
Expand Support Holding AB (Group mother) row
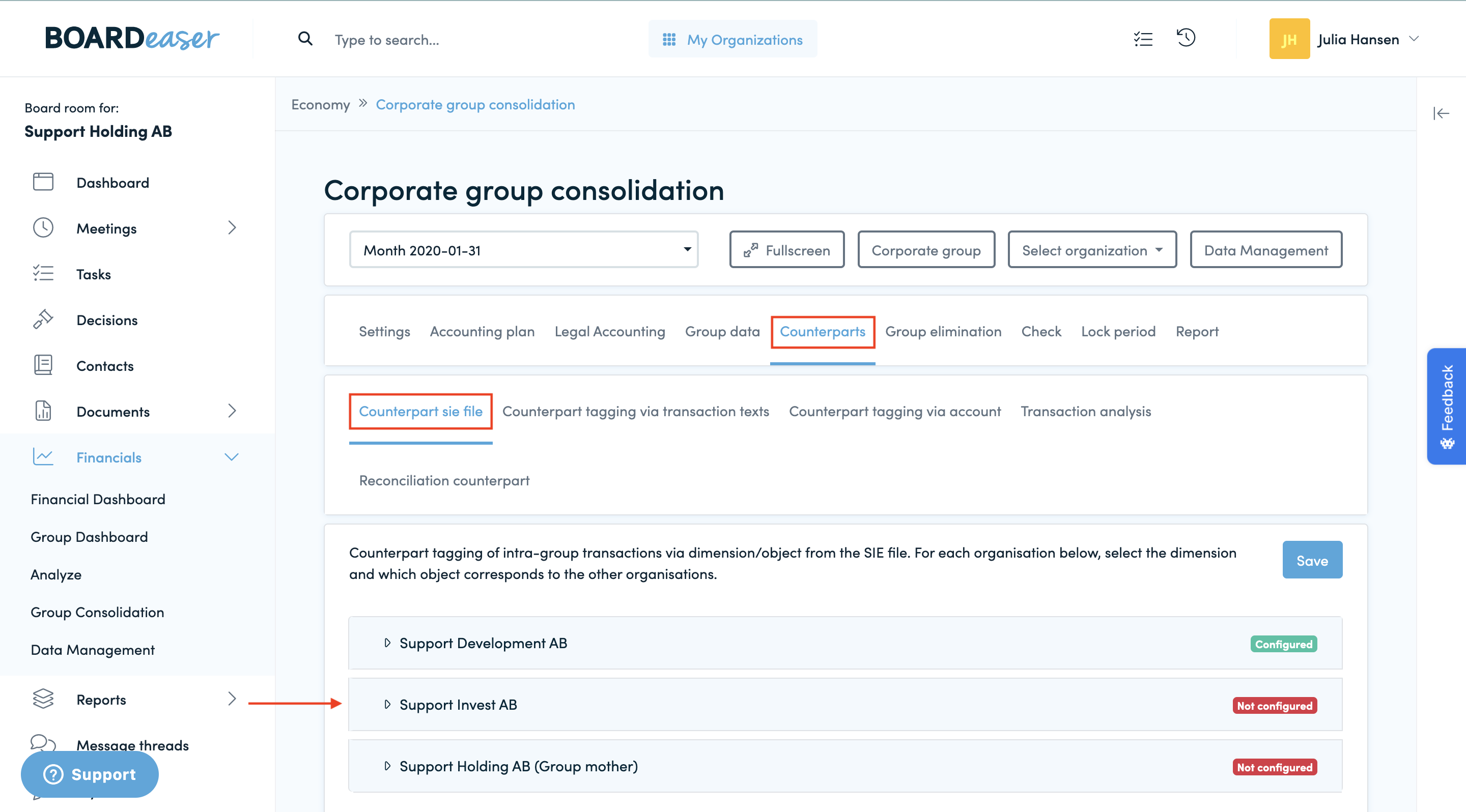click(x=845, y=766)
